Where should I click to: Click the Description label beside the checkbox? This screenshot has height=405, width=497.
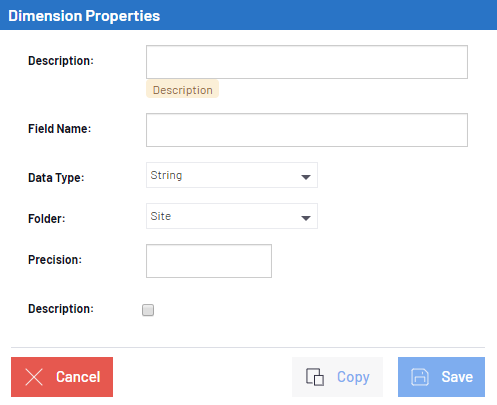tap(61, 309)
